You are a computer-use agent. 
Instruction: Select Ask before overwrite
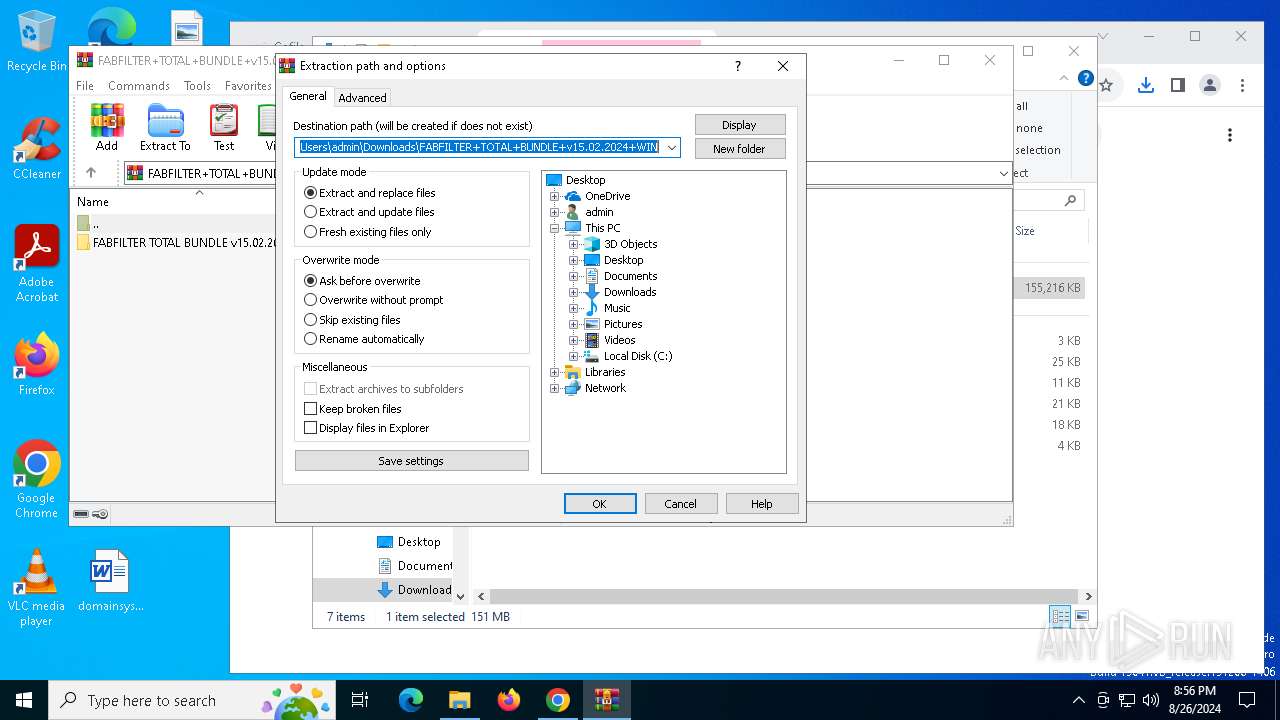pyautogui.click(x=362, y=281)
